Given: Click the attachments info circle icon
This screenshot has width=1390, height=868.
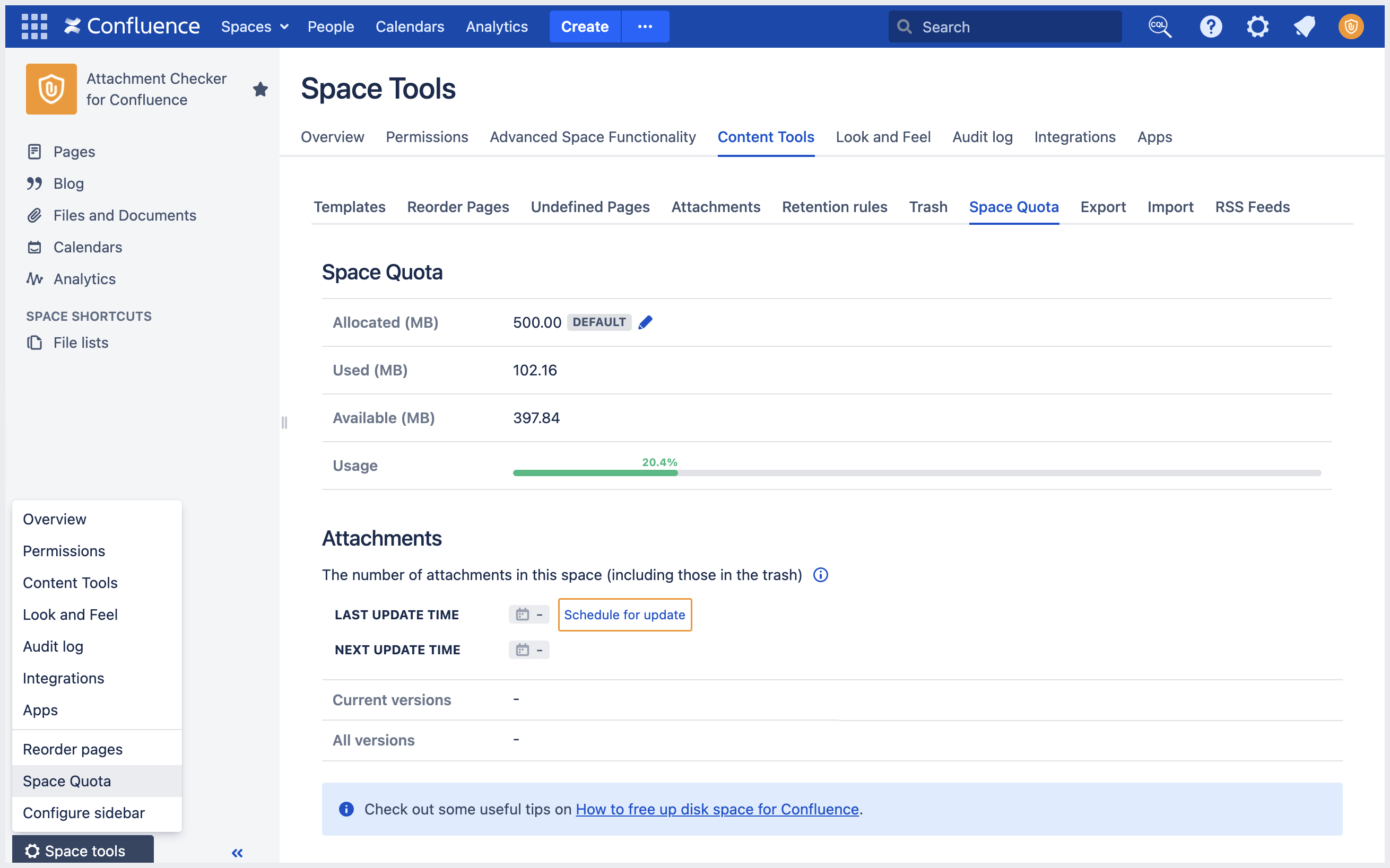Looking at the screenshot, I should pyautogui.click(x=820, y=575).
